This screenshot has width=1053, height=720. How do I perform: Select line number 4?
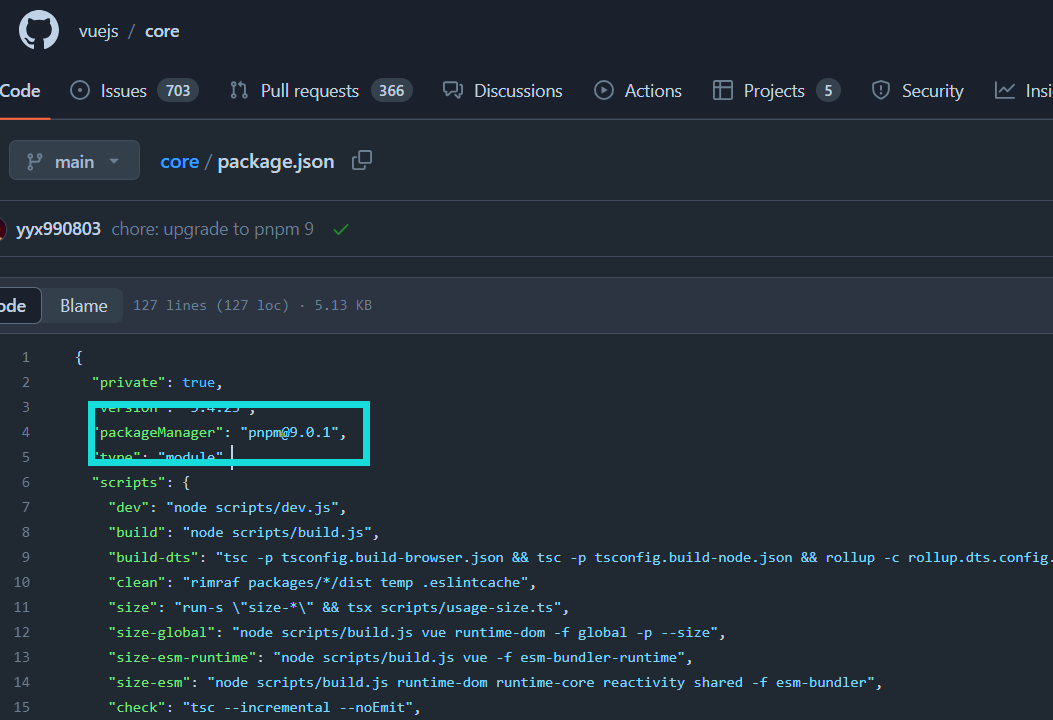click(x=26, y=432)
